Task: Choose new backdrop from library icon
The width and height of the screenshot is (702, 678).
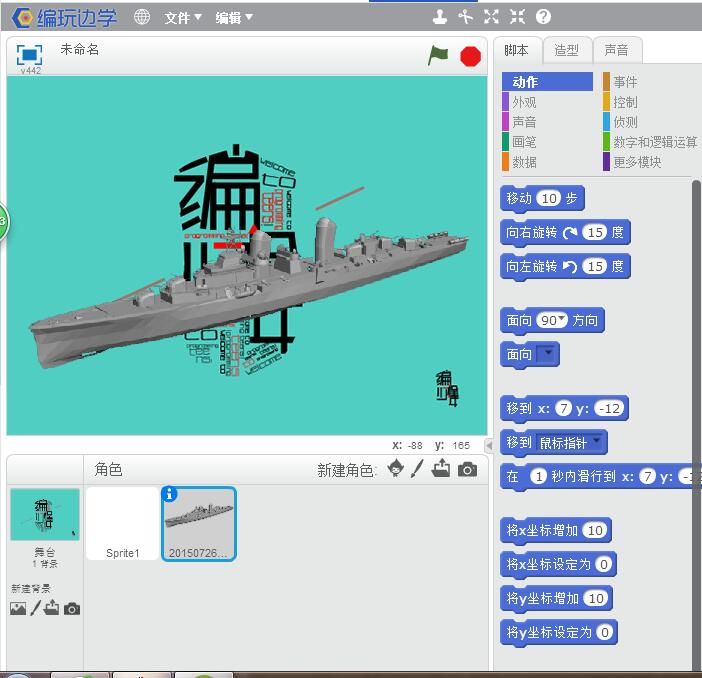Action: pyautogui.click(x=17, y=608)
